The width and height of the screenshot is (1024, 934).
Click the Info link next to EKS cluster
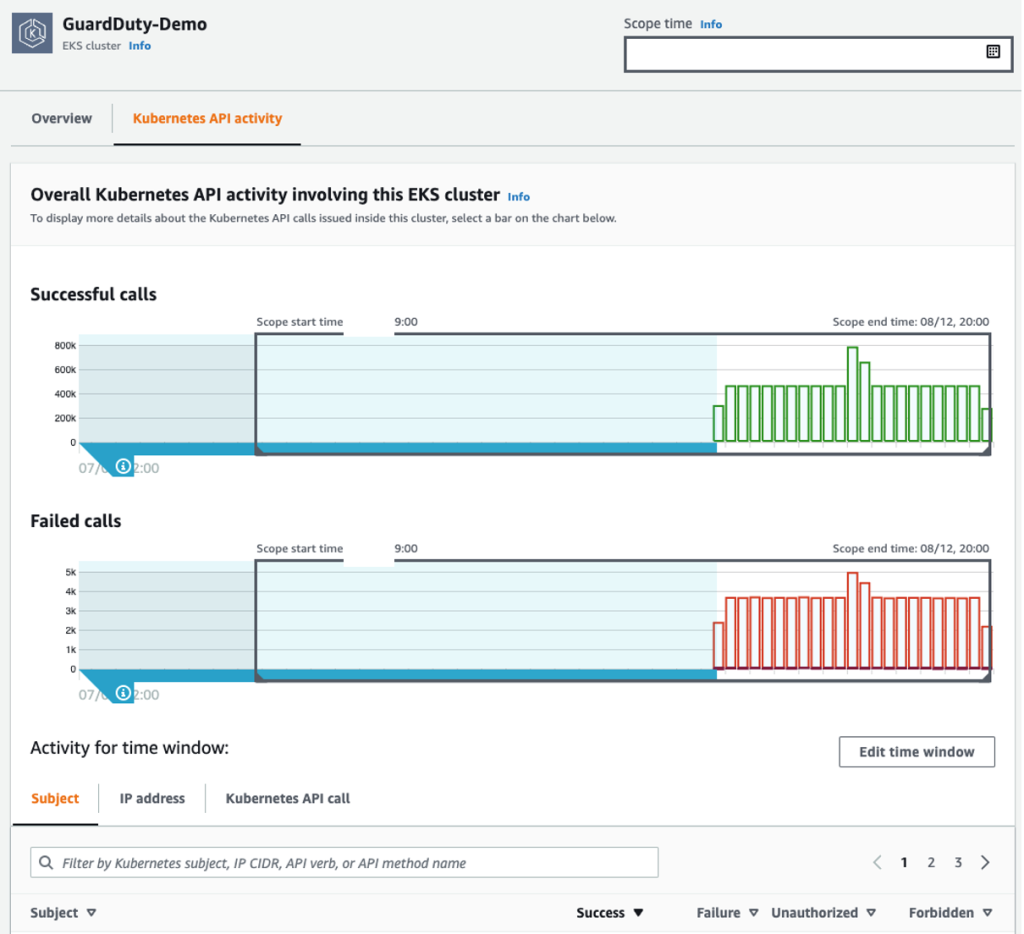pyautogui.click(x=139, y=45)
